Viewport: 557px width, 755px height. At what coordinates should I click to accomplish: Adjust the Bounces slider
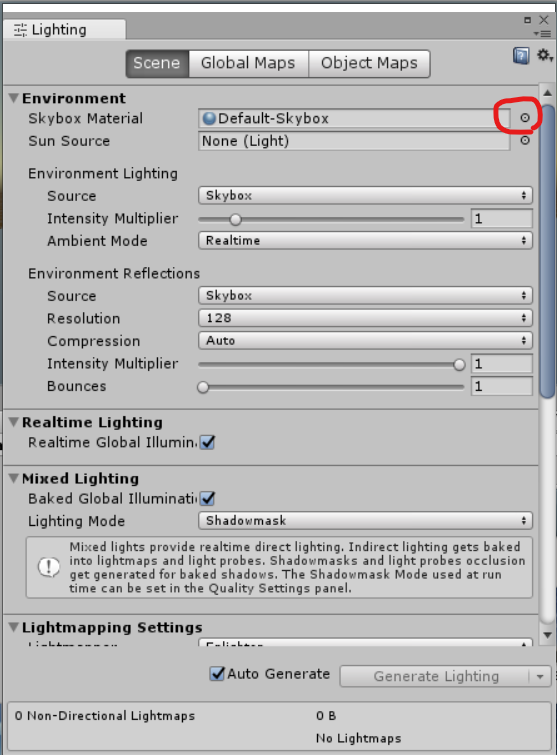point(331,387)
